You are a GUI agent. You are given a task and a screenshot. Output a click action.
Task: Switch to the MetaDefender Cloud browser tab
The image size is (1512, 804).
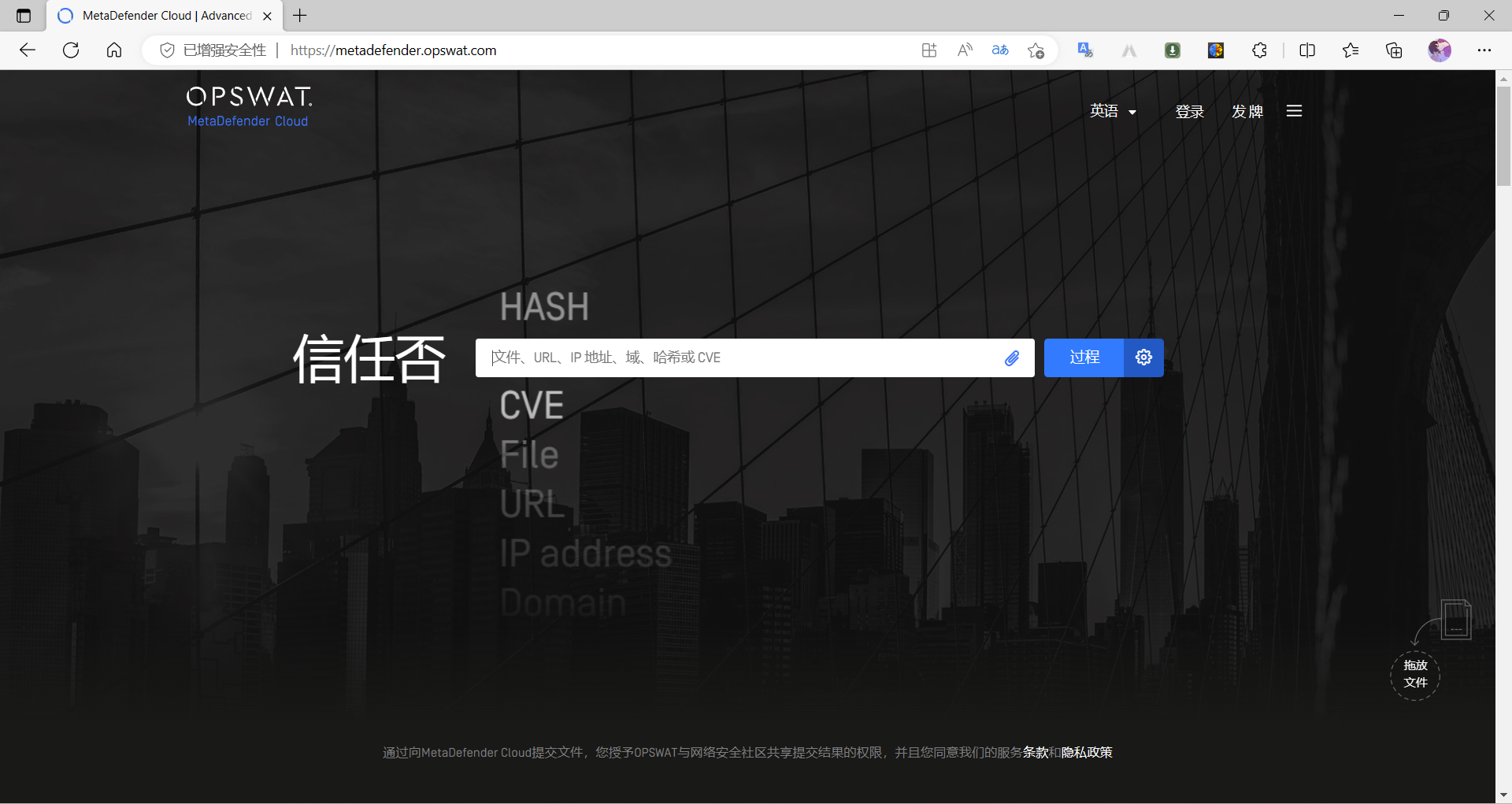[157, 15]
